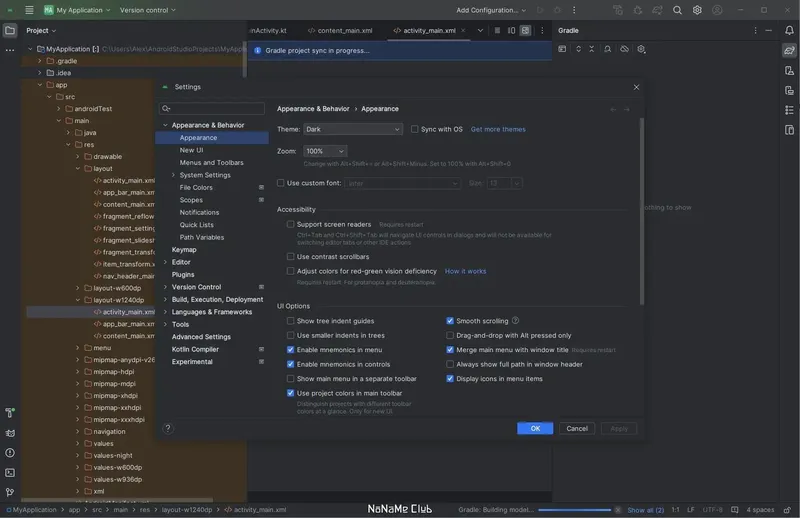800x518 pixels.
Task: Click Sync Project with Gradle Files icon
Action: pos(657,10)
